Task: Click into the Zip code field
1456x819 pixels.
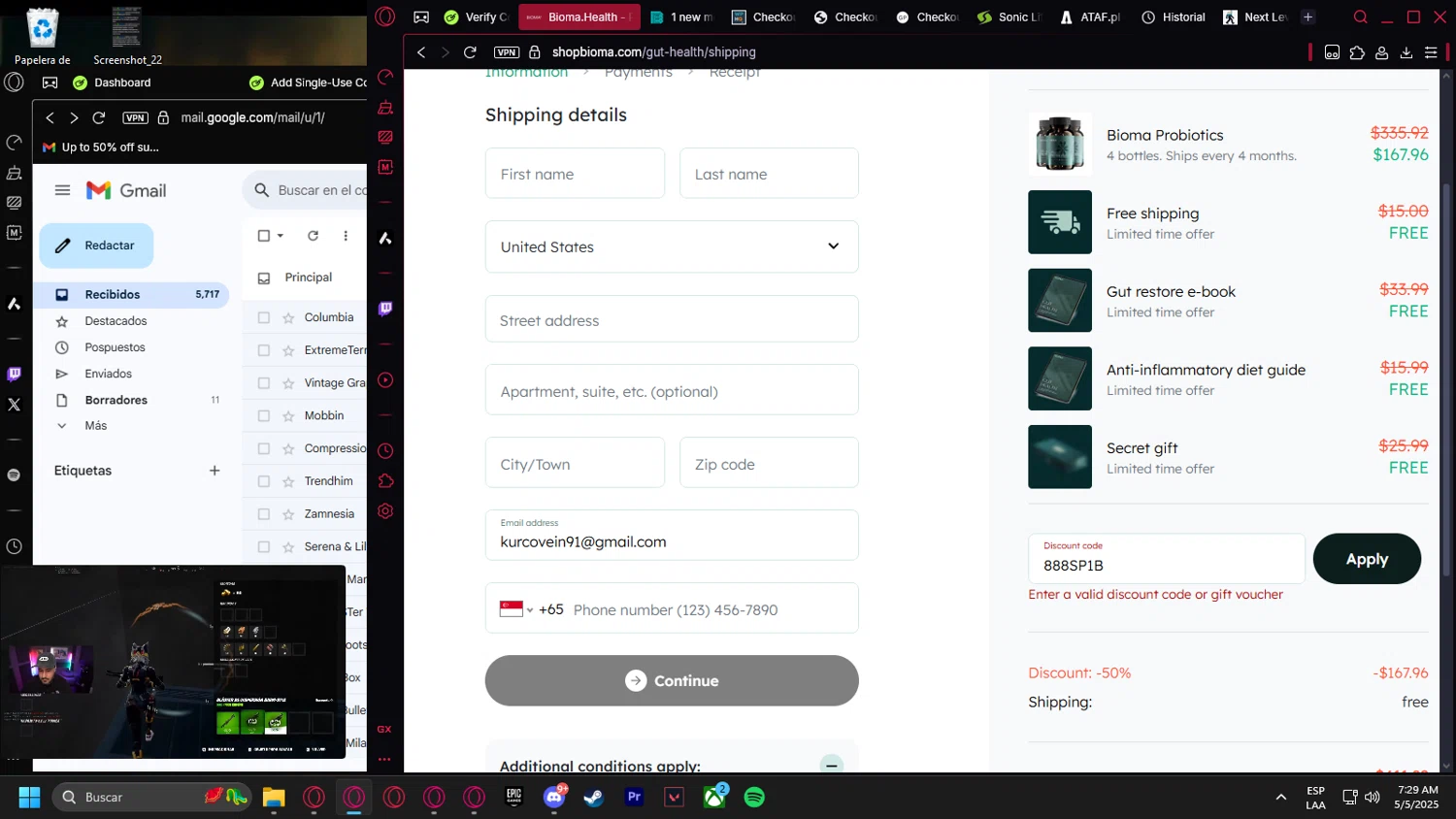Action: click(x=769, y=463)
